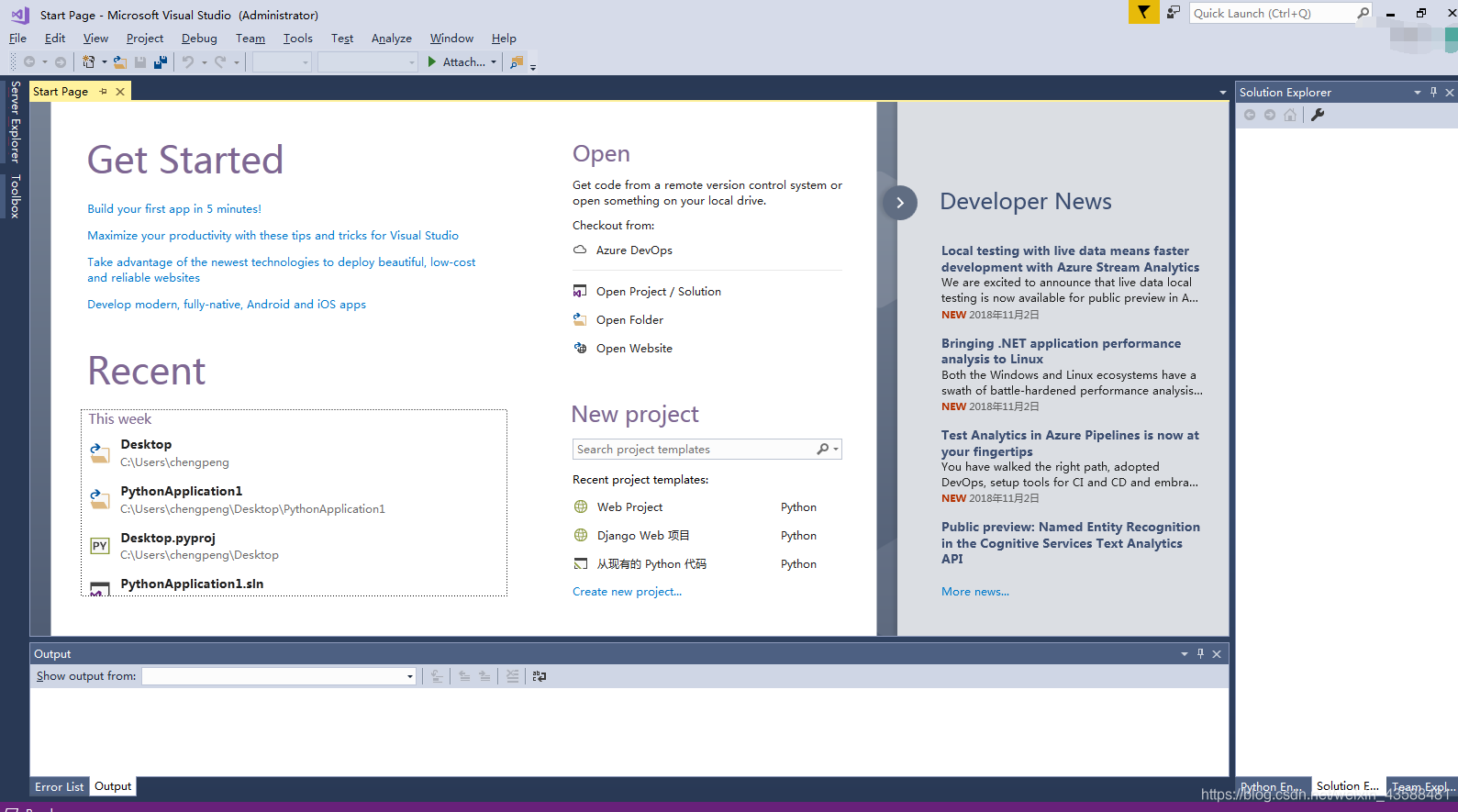1458x812 pixels.
Task: Click the Navigate Backward arrow icon
Action: coord(29,61)
